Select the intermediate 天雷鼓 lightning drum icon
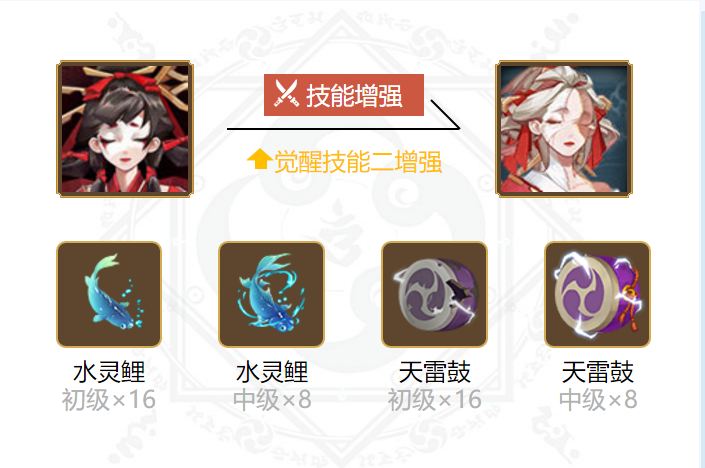Image resolution: width=705 pixels, height=468 pixels. [x=598, y=294]
